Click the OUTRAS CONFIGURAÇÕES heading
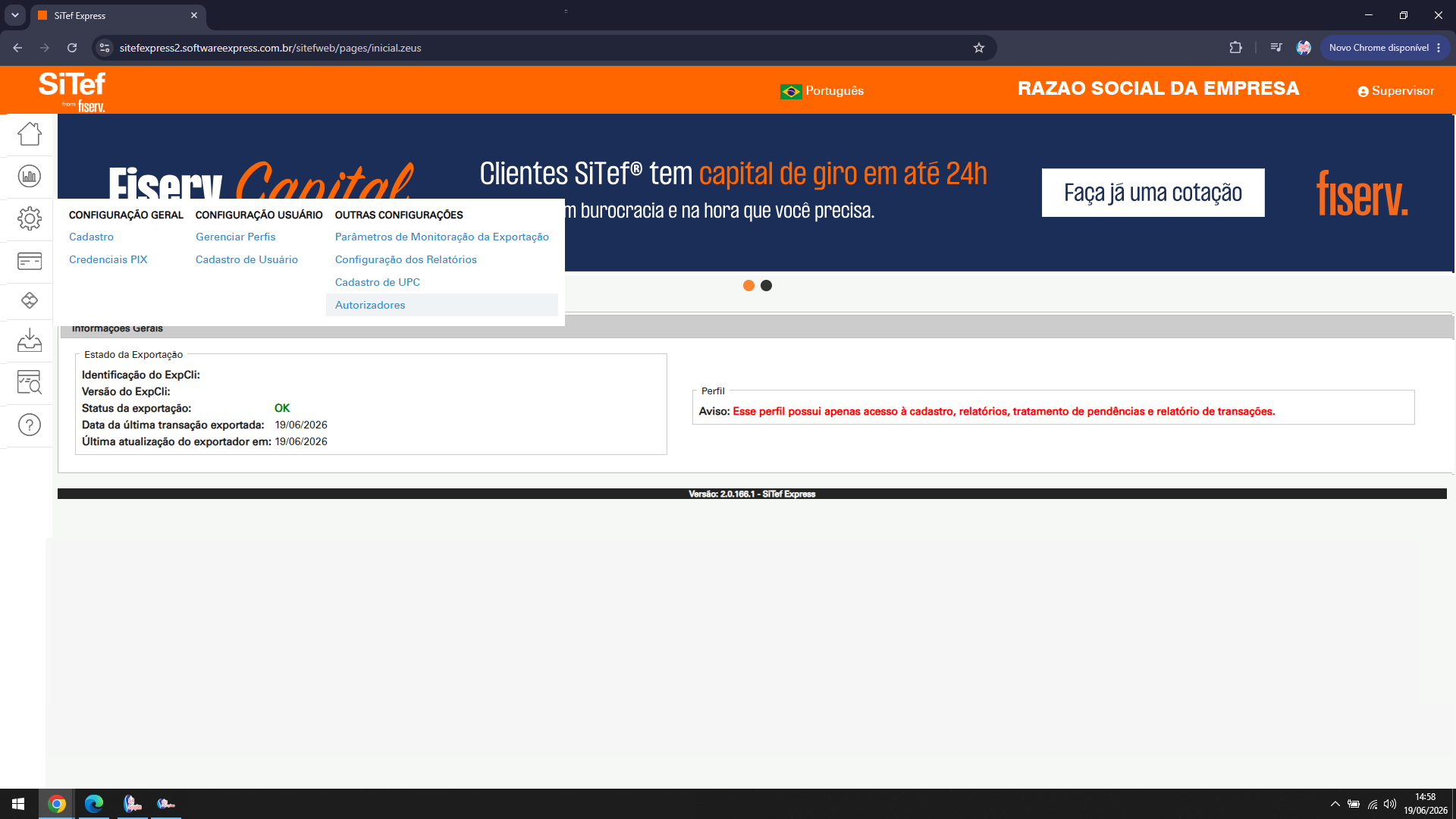Viewport: 1456px width, 819px height. 399,215
